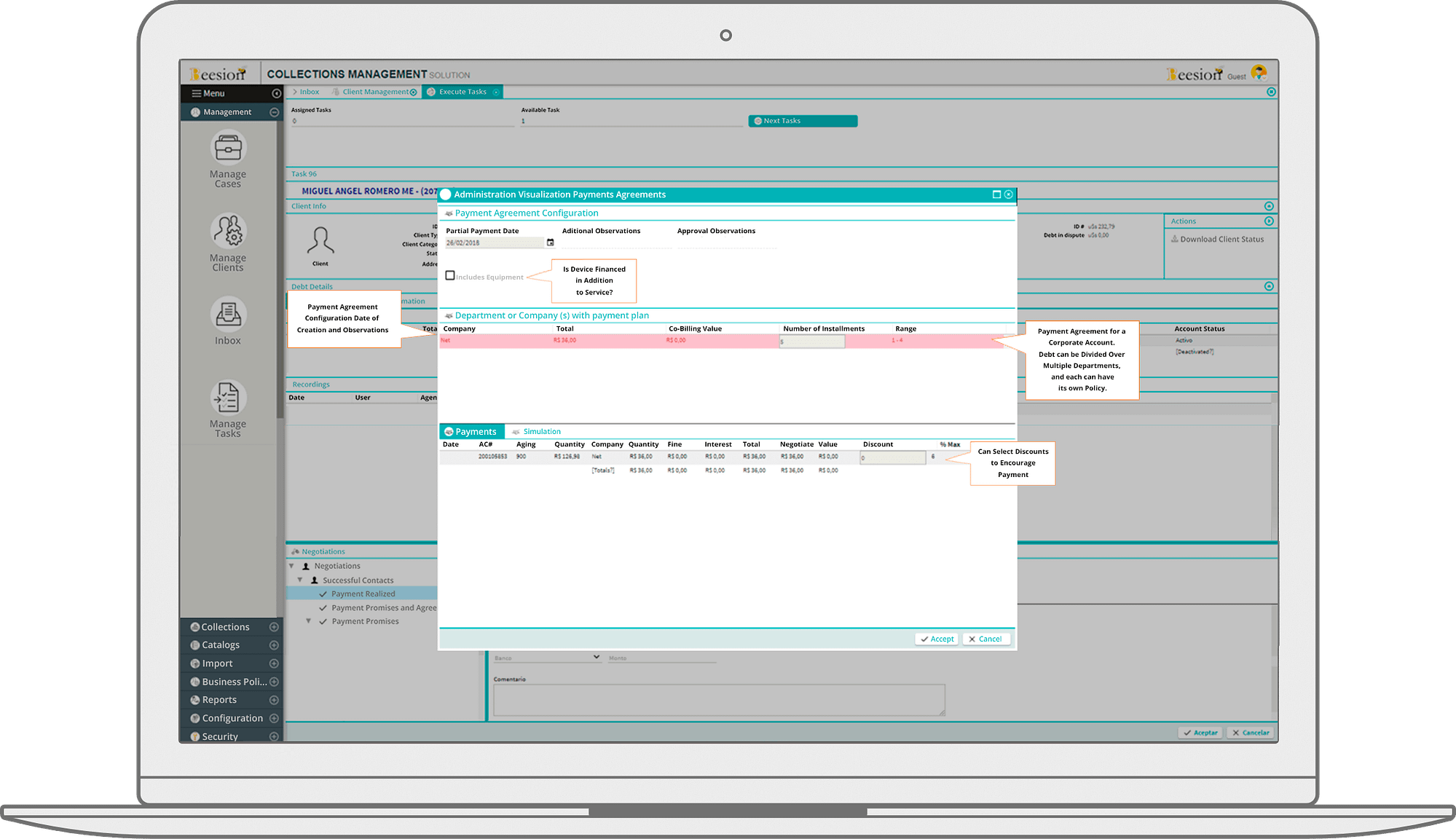The image size is (1456, 839).
Task: Open the Banco dropdown
Action: [547, 657]
